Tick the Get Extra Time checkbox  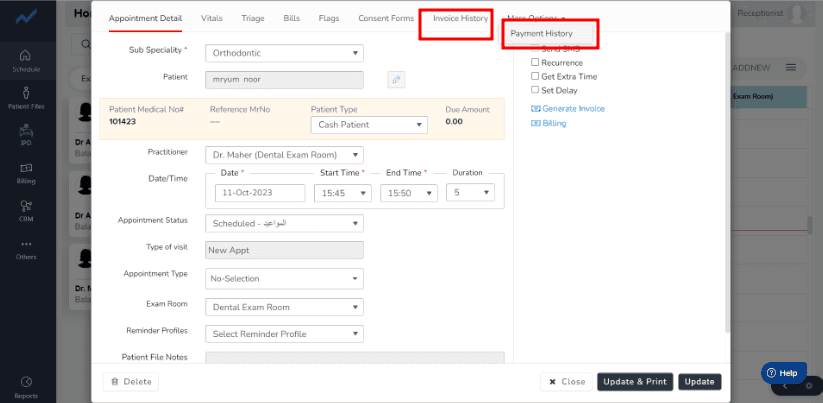pos(535,76)
